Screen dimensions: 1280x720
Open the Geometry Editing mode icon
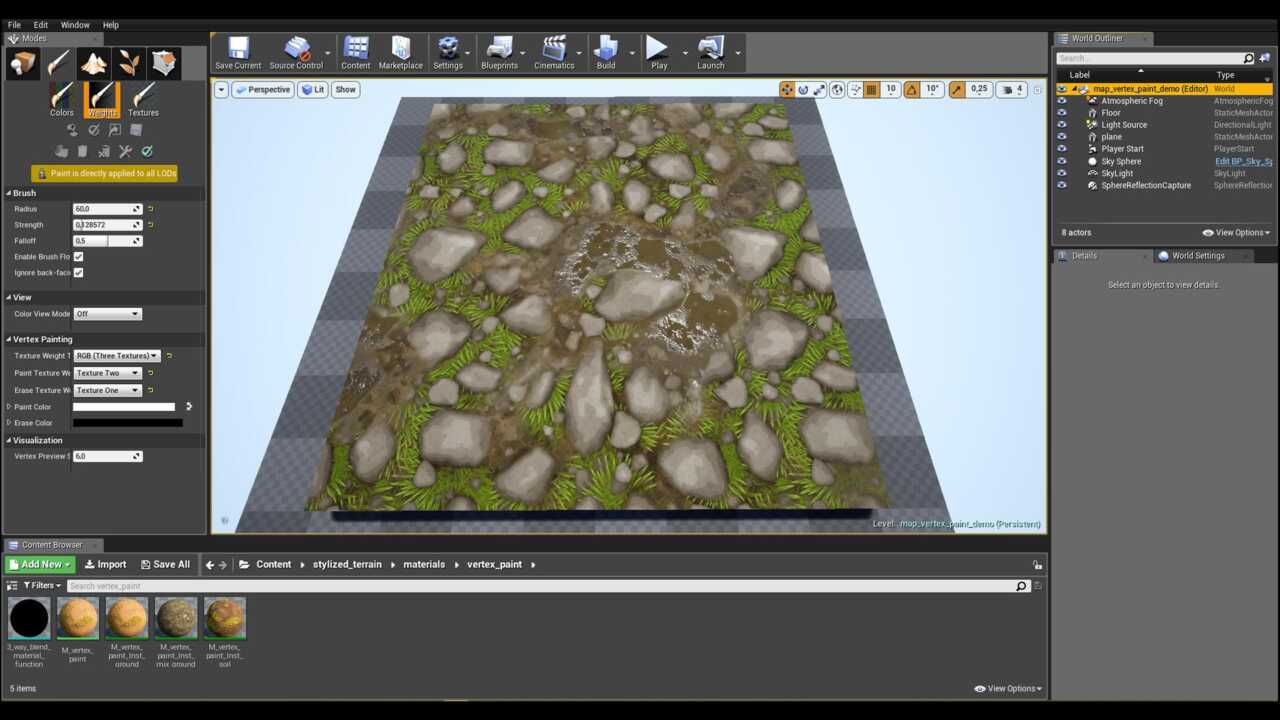click(x=164, y=63)
